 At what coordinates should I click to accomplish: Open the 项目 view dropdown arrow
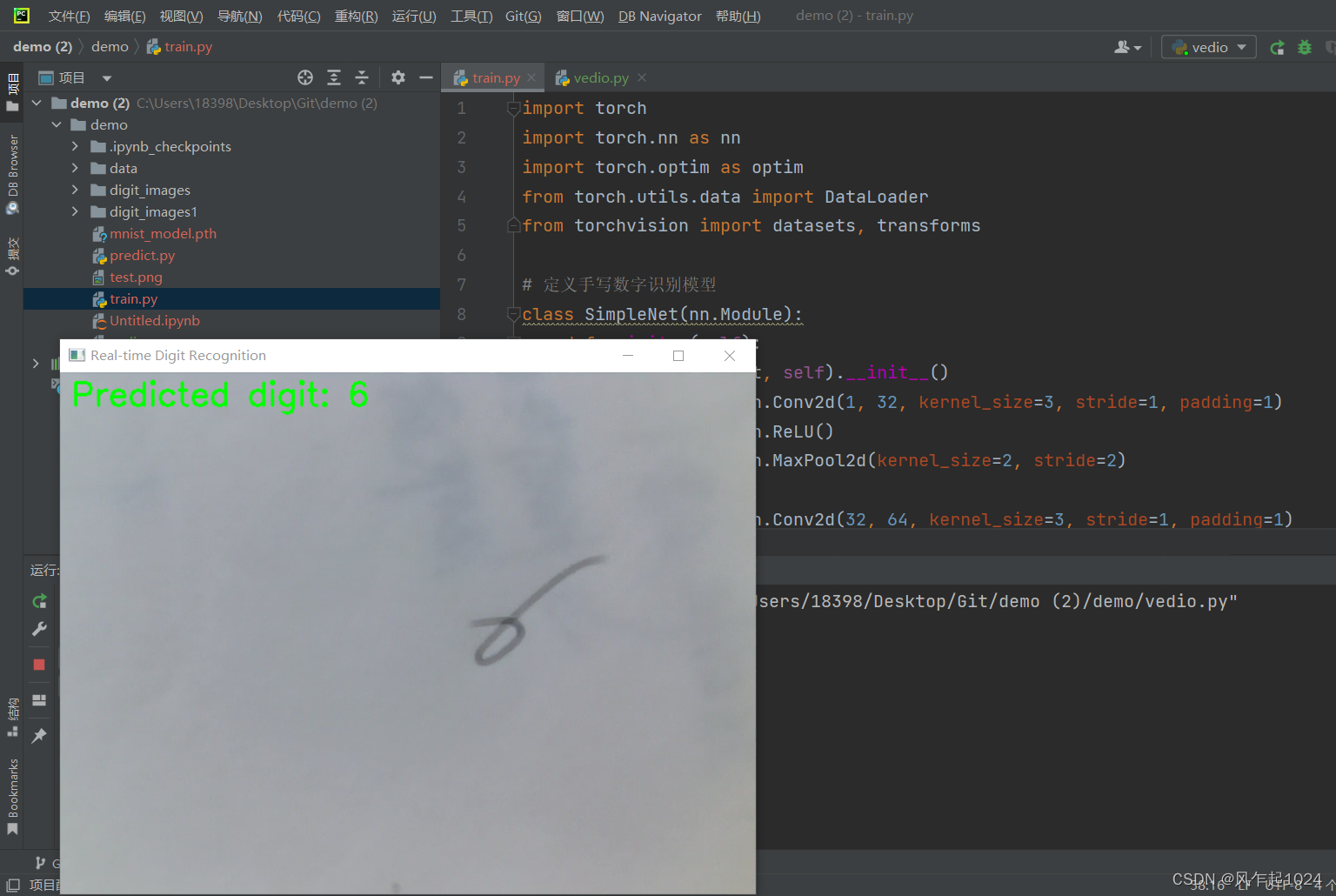pyautogui.click(x=107, y=78)
